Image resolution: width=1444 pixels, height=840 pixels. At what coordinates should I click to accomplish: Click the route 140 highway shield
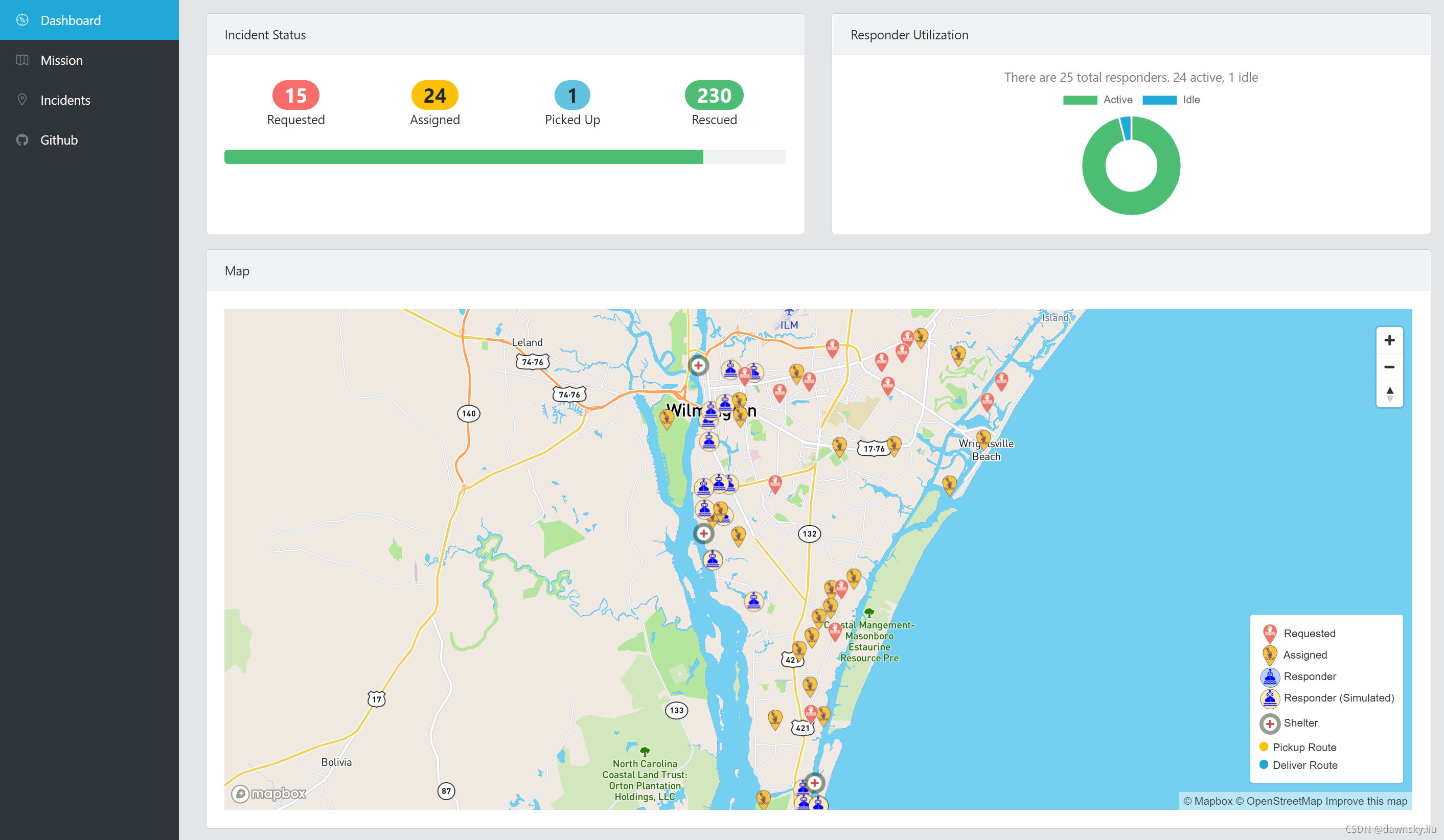point(469,413)
